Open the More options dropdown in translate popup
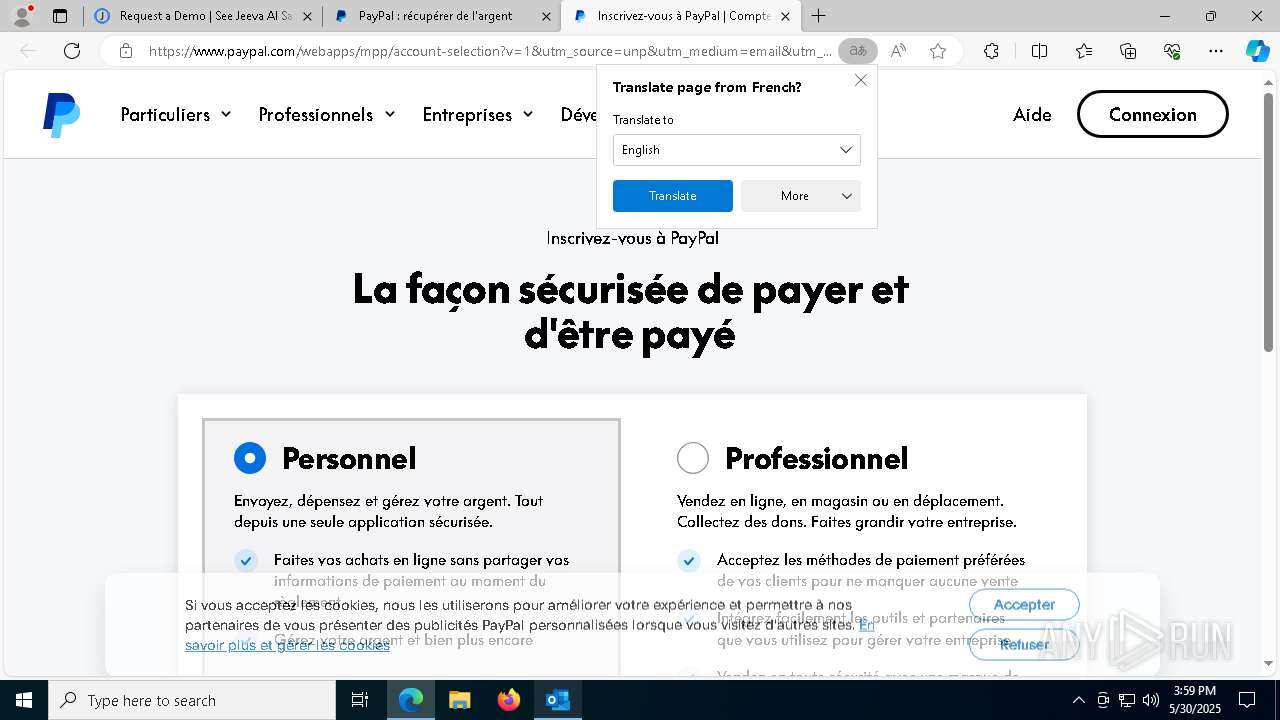 (x=801, y=196)
